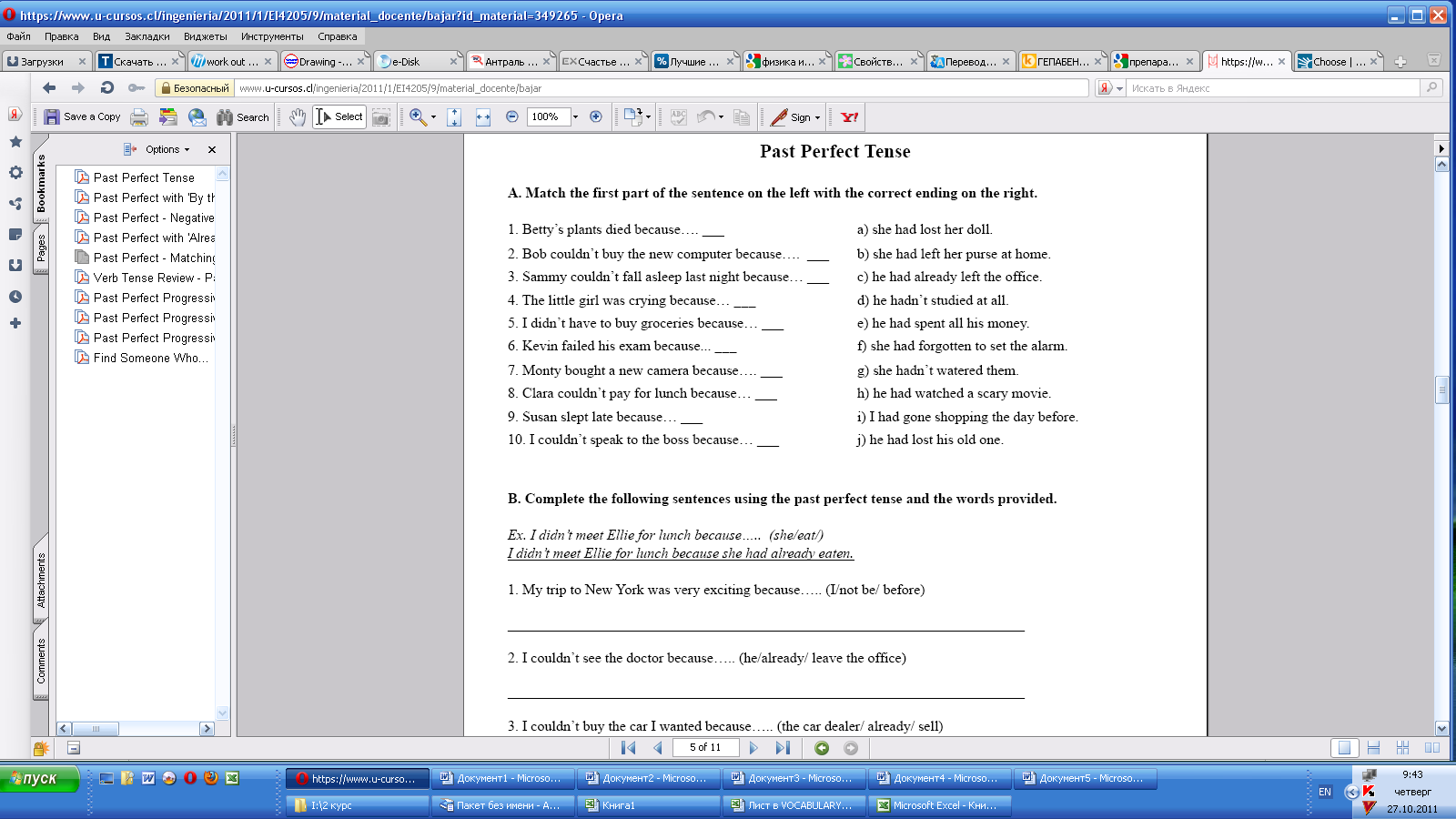Click the Rotate page icon
This screenshot has height=819, width=1456.
pos(633,116)
